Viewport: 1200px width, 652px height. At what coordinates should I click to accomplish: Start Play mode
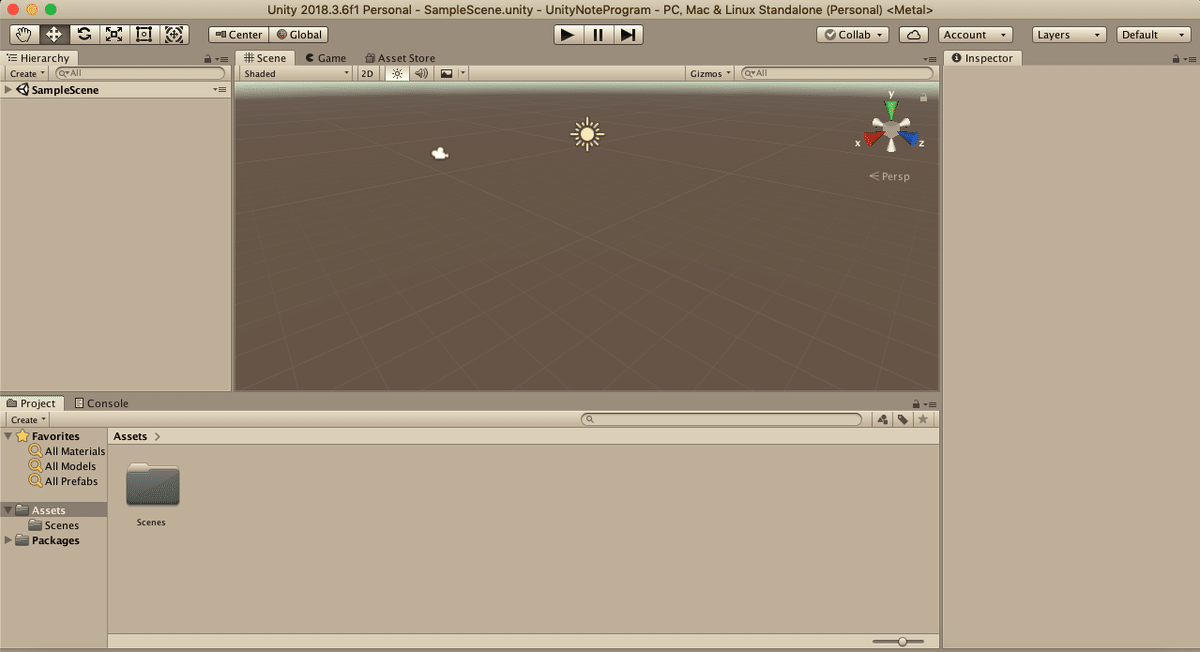coord(568,35)
